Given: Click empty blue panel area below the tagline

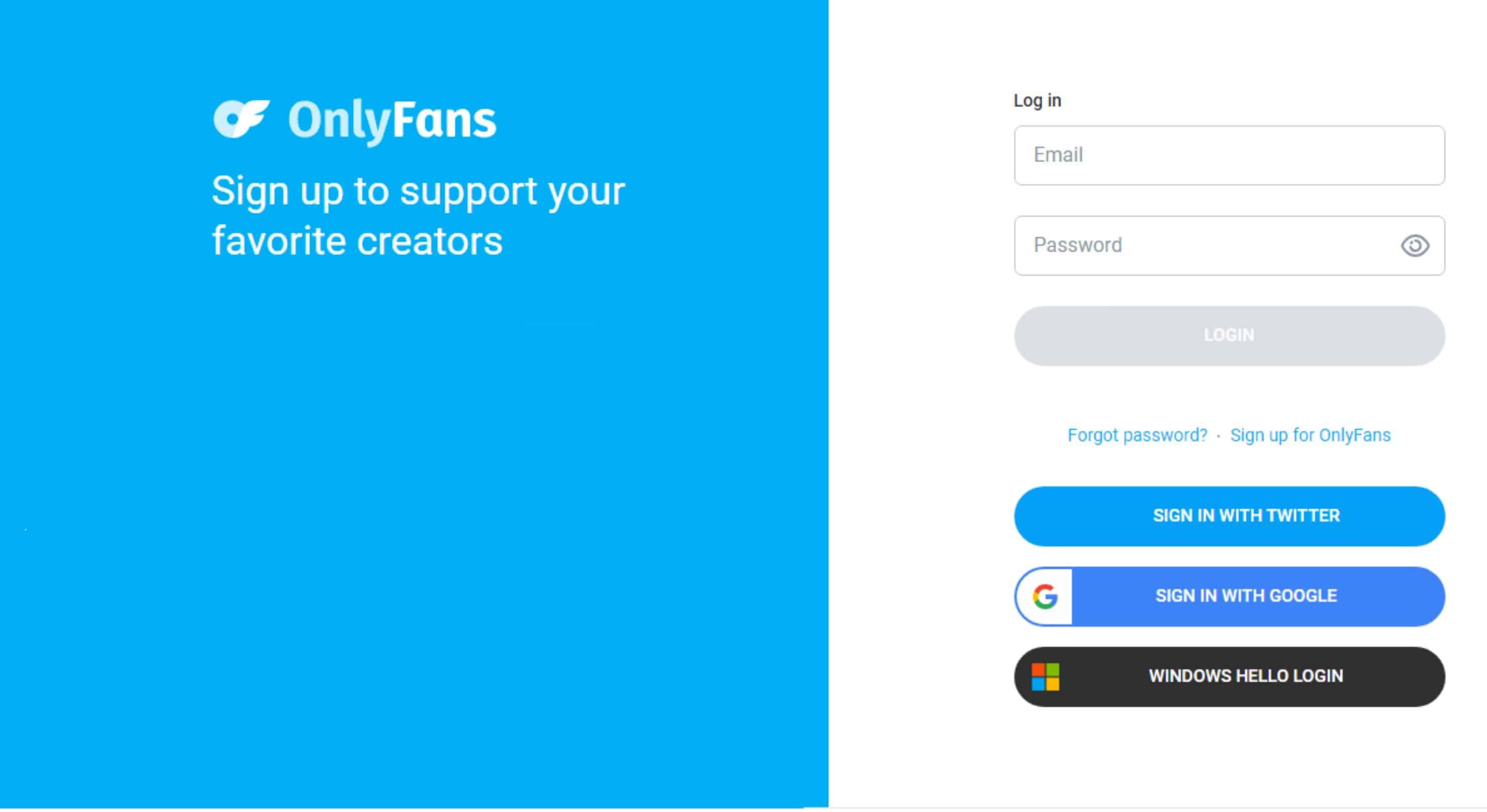Looking at the screenshot, I should [414, 520].
